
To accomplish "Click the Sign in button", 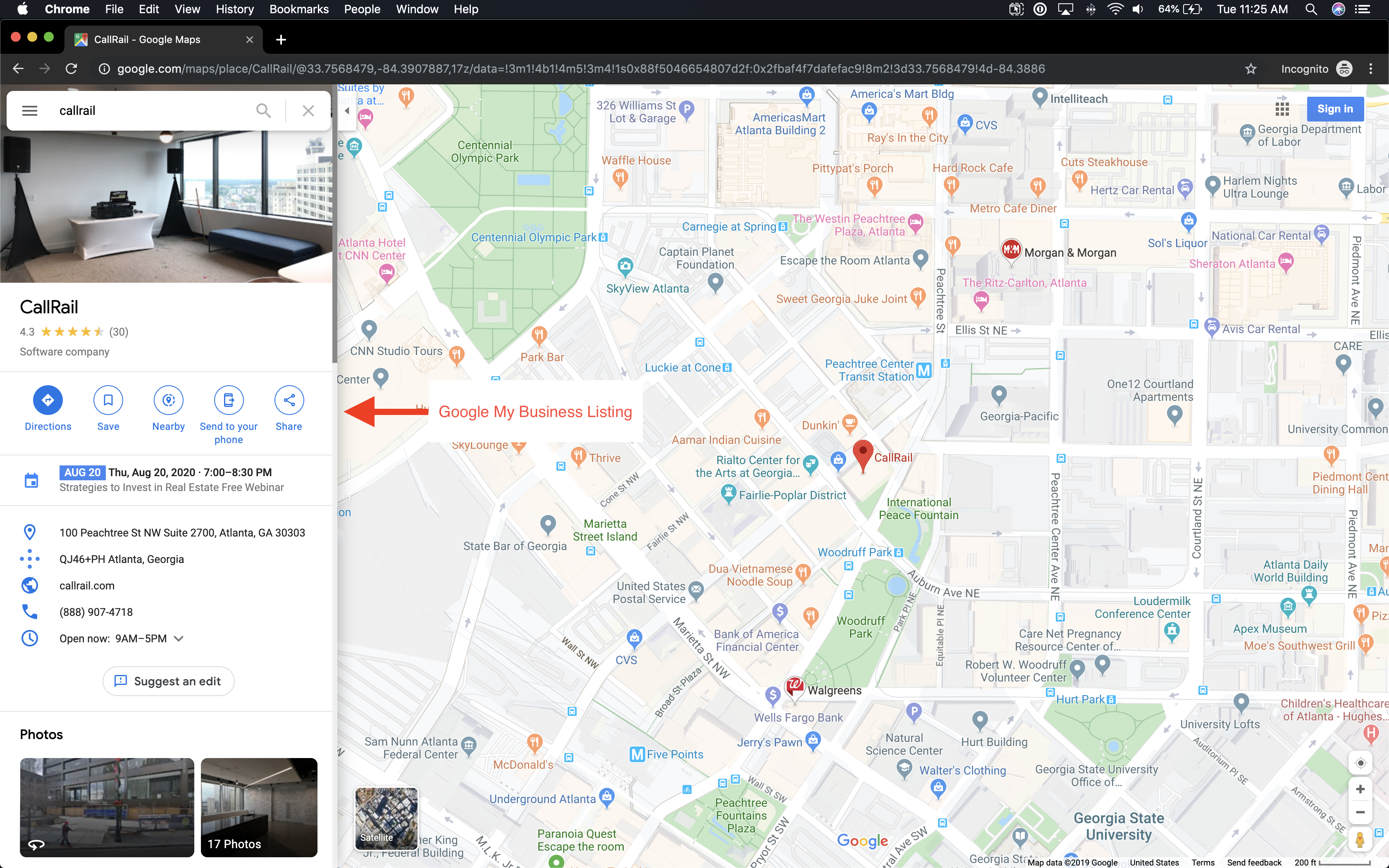I will (x=1335, y=108).
